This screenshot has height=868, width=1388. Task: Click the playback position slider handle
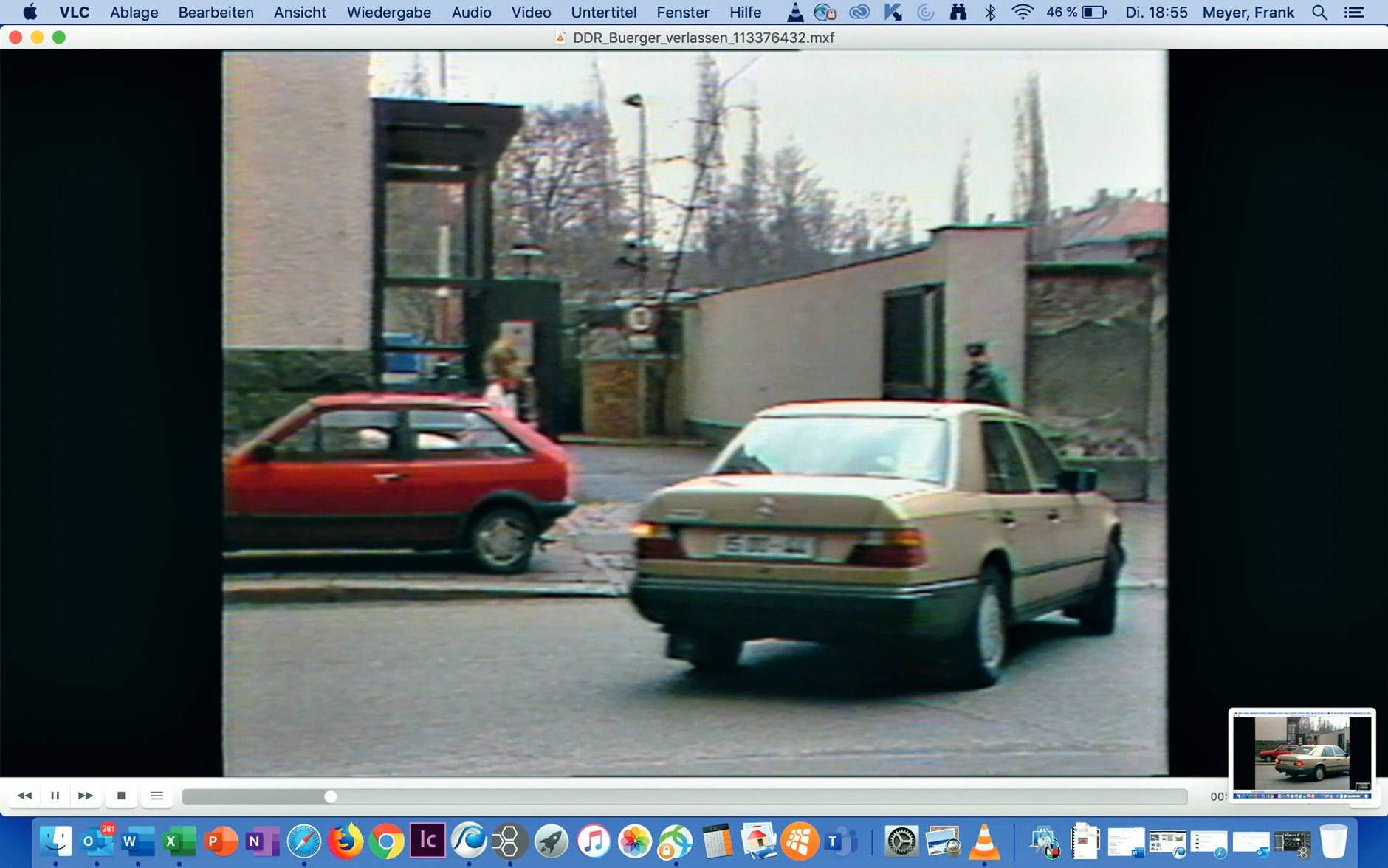click(x=330, y=796)
